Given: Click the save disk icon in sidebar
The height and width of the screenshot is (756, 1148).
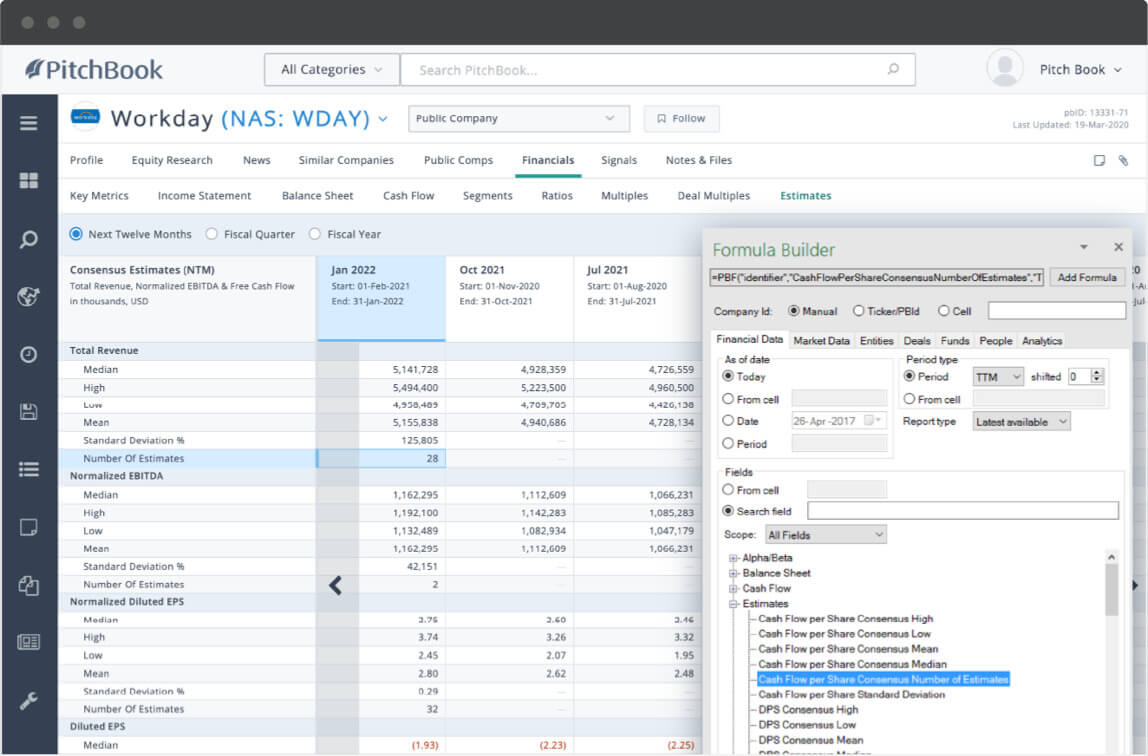Looking at the screenshot, I should click(30, 410).
